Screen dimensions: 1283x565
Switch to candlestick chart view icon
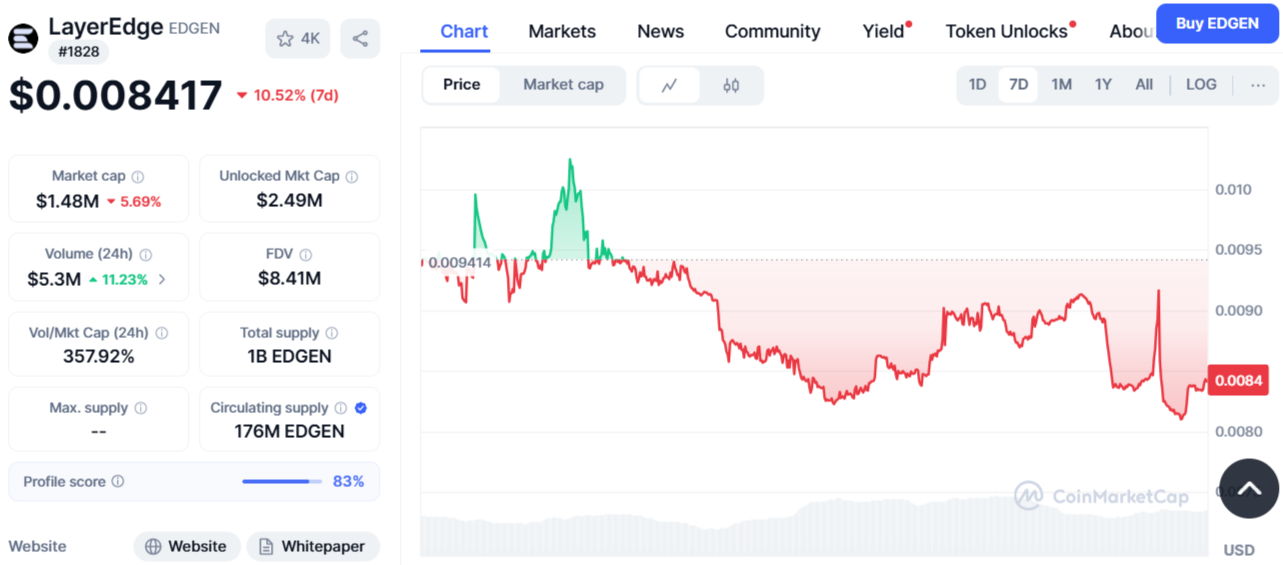pos(731,85)
